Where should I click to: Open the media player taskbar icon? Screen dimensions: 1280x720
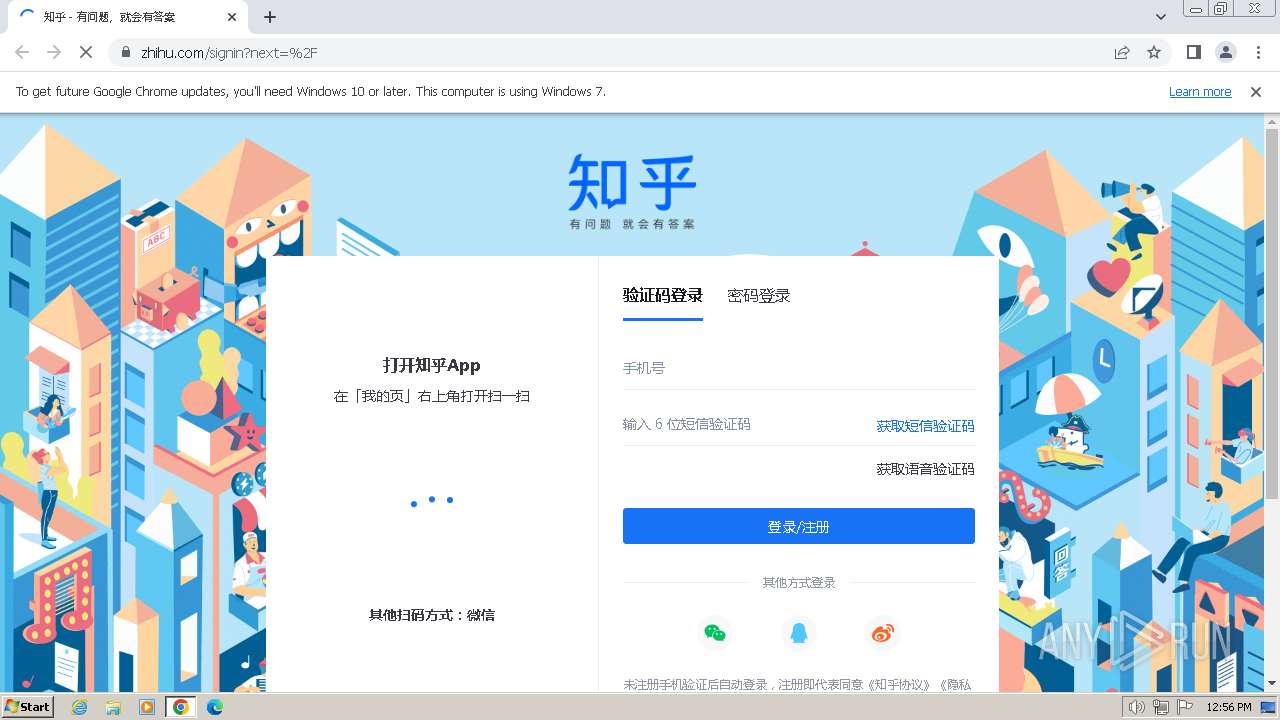(x=147, y=707)
